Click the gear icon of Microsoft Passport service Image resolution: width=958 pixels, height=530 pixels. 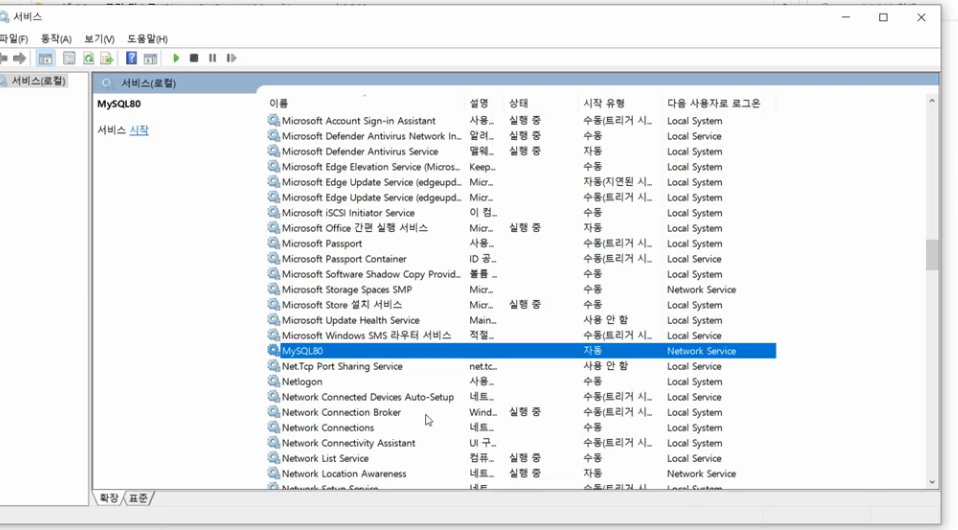(x=273, y=243)
